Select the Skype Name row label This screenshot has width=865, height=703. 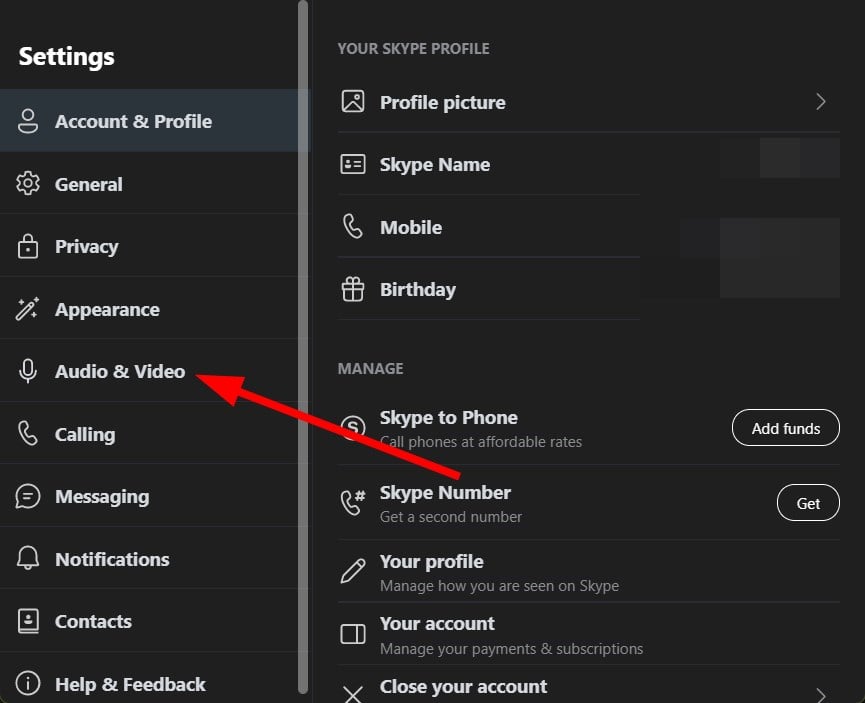(x=435, y=164)
